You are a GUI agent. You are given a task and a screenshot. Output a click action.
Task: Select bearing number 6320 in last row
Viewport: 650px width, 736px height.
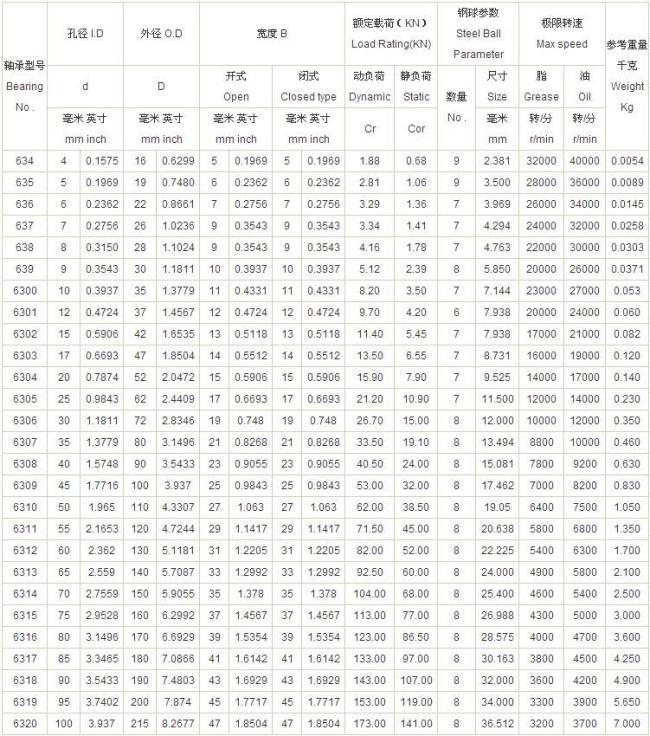[25, 724]
